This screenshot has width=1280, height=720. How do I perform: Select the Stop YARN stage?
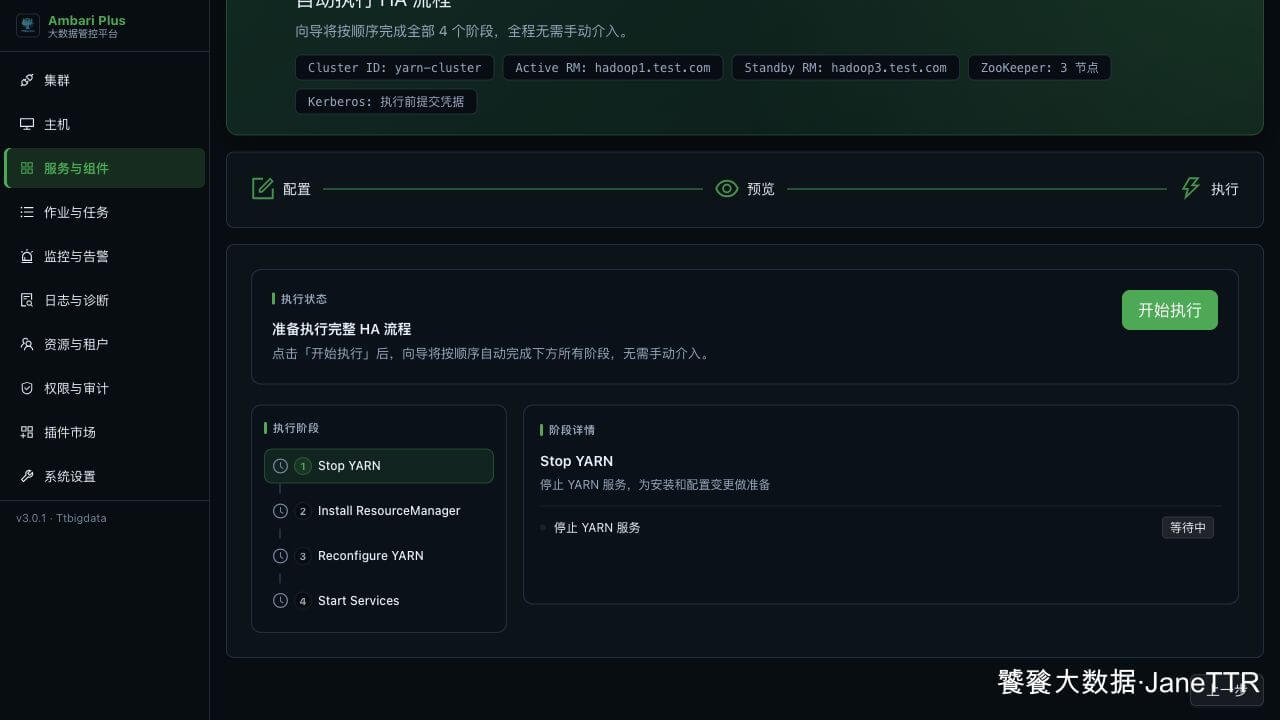pyautogui.click(x=379, y=466)
